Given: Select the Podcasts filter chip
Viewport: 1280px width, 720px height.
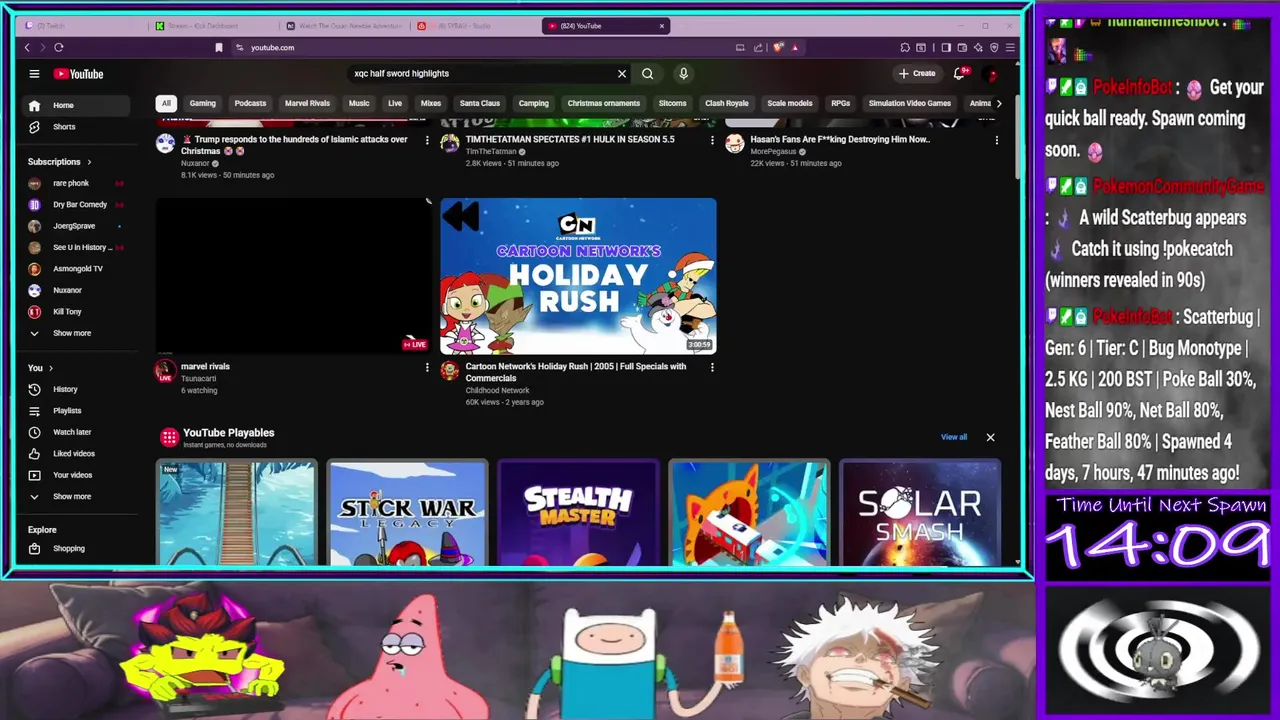Looking at the screenshot, I should tap(250, 103).
